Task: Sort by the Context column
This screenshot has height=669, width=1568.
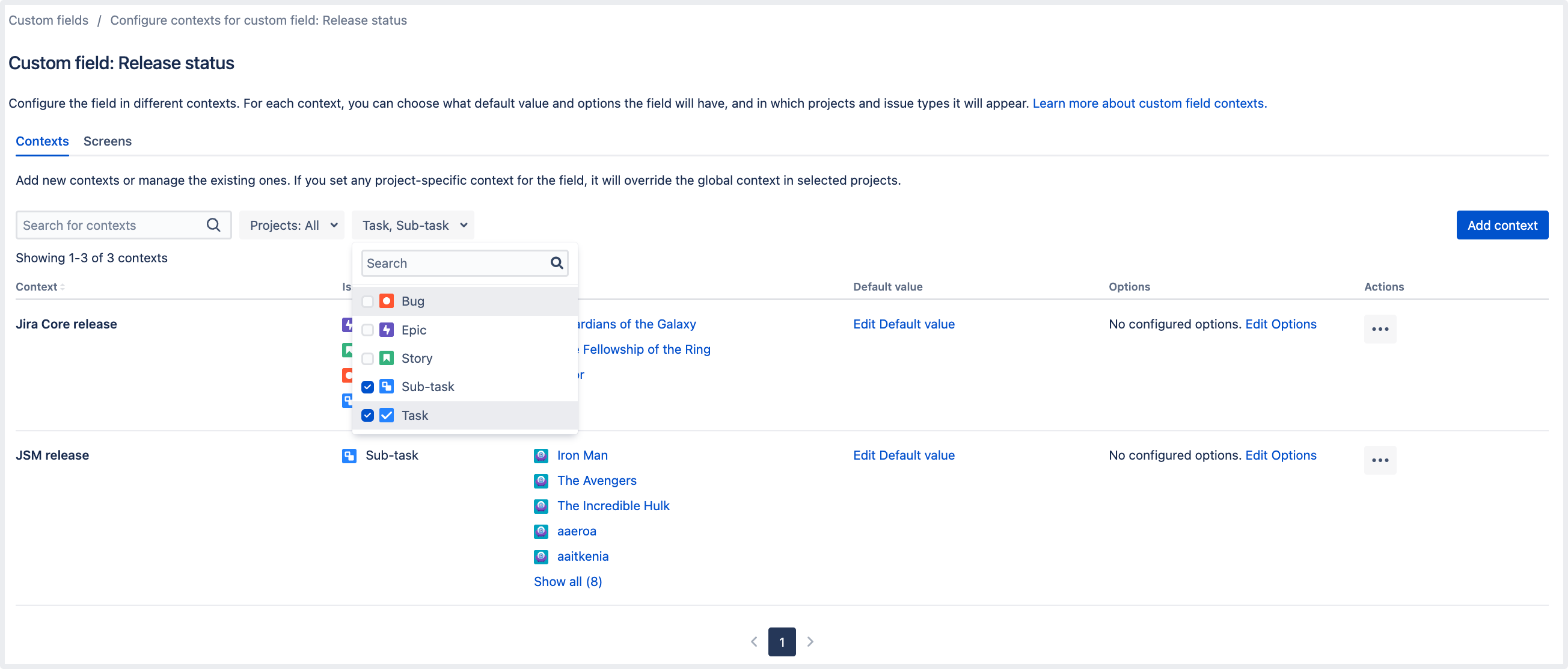Action: (x=40, y=287)
